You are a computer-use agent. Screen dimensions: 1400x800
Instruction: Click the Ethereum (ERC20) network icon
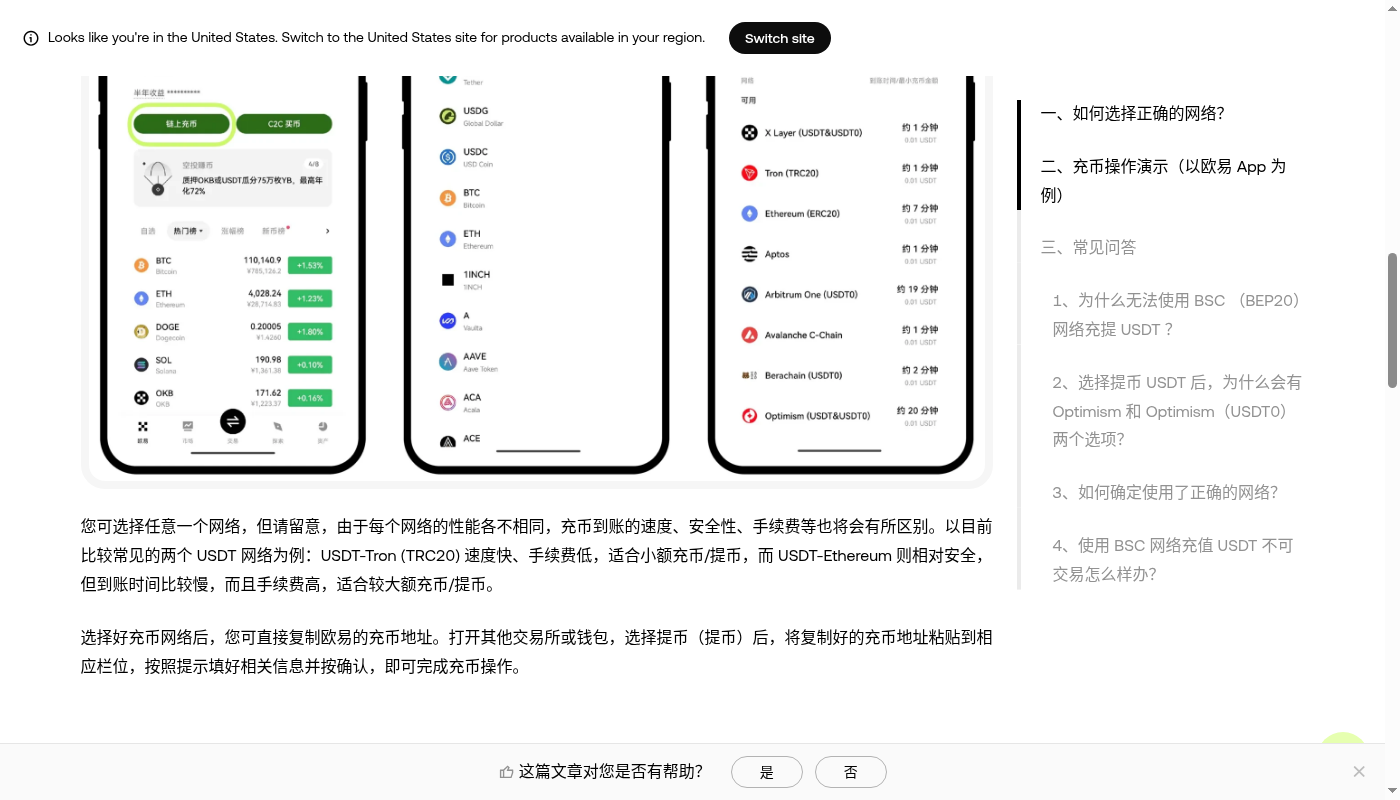(x=749, y=214)
